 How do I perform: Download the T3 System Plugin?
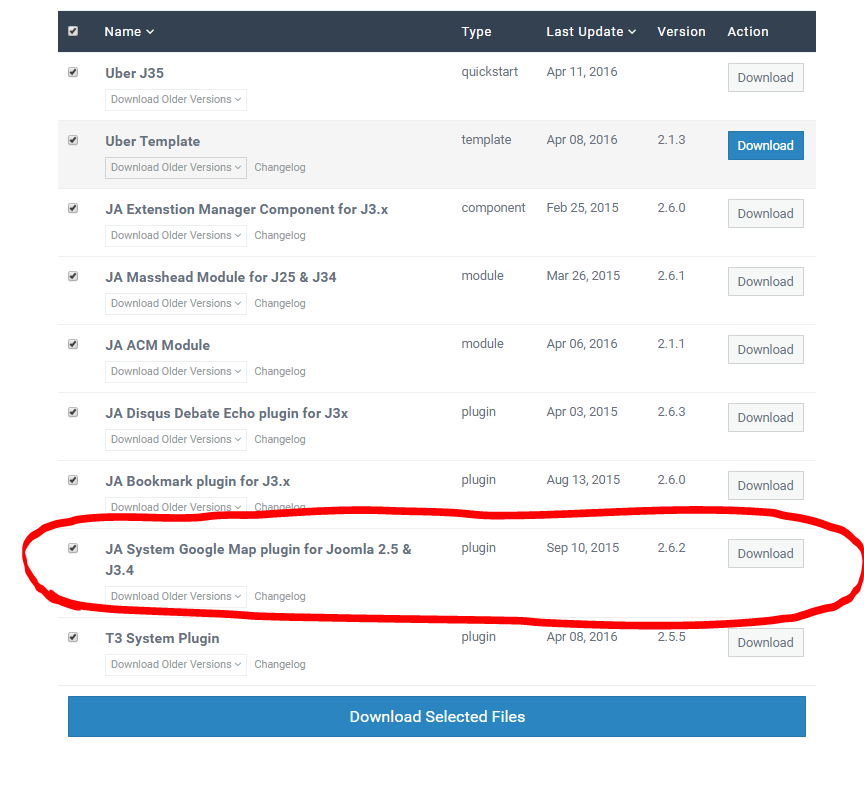[765, 642]
